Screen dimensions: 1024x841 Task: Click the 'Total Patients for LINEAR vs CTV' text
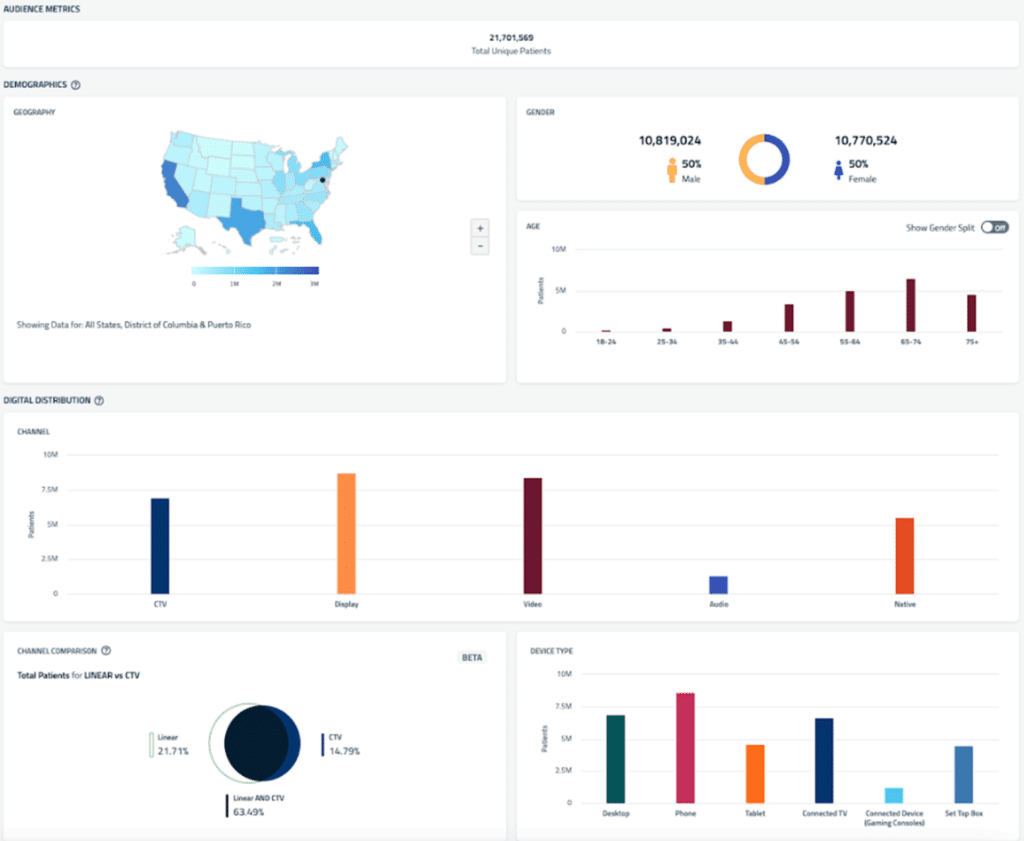(78, 675)
